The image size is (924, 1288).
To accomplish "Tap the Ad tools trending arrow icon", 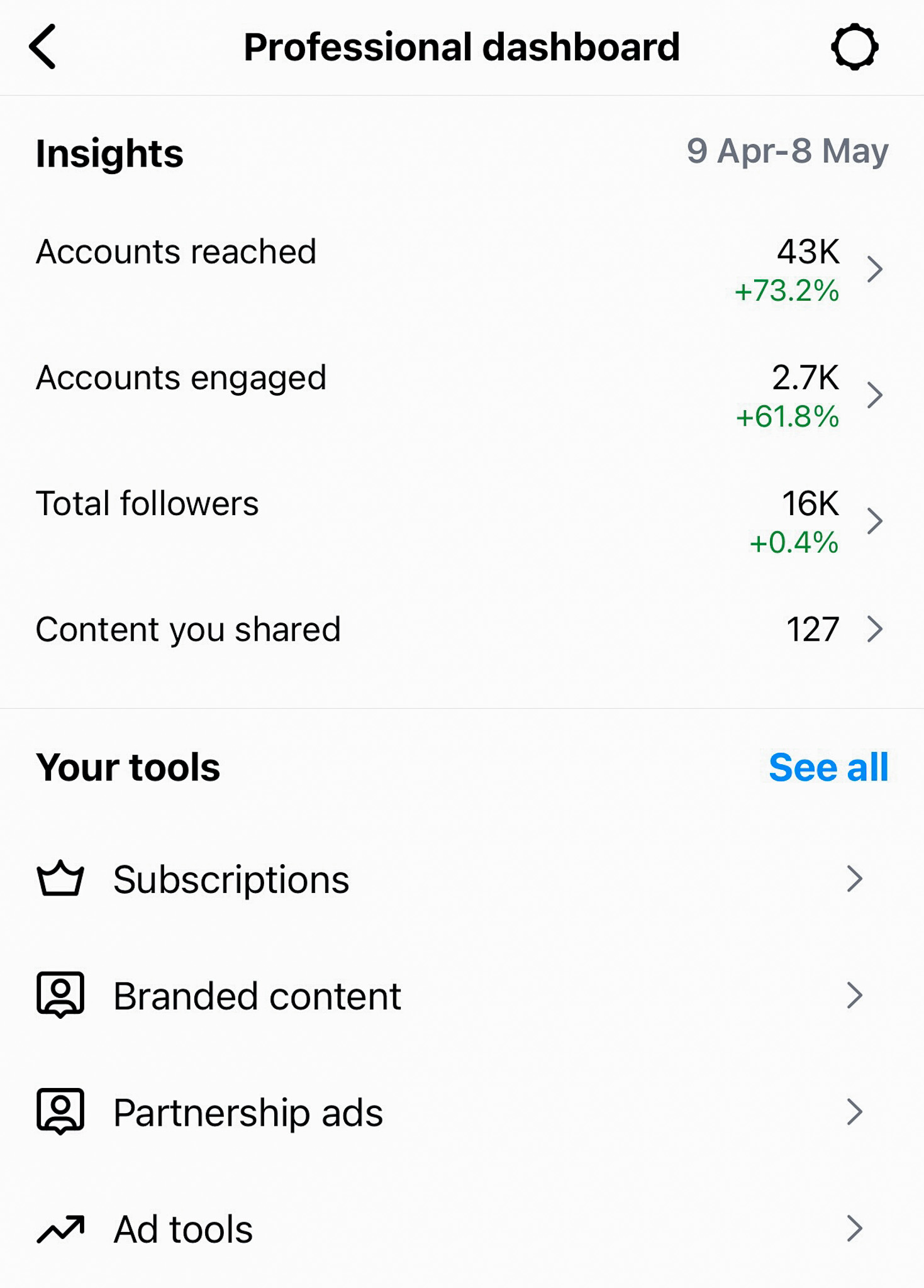I will (x=60, y=1229).
